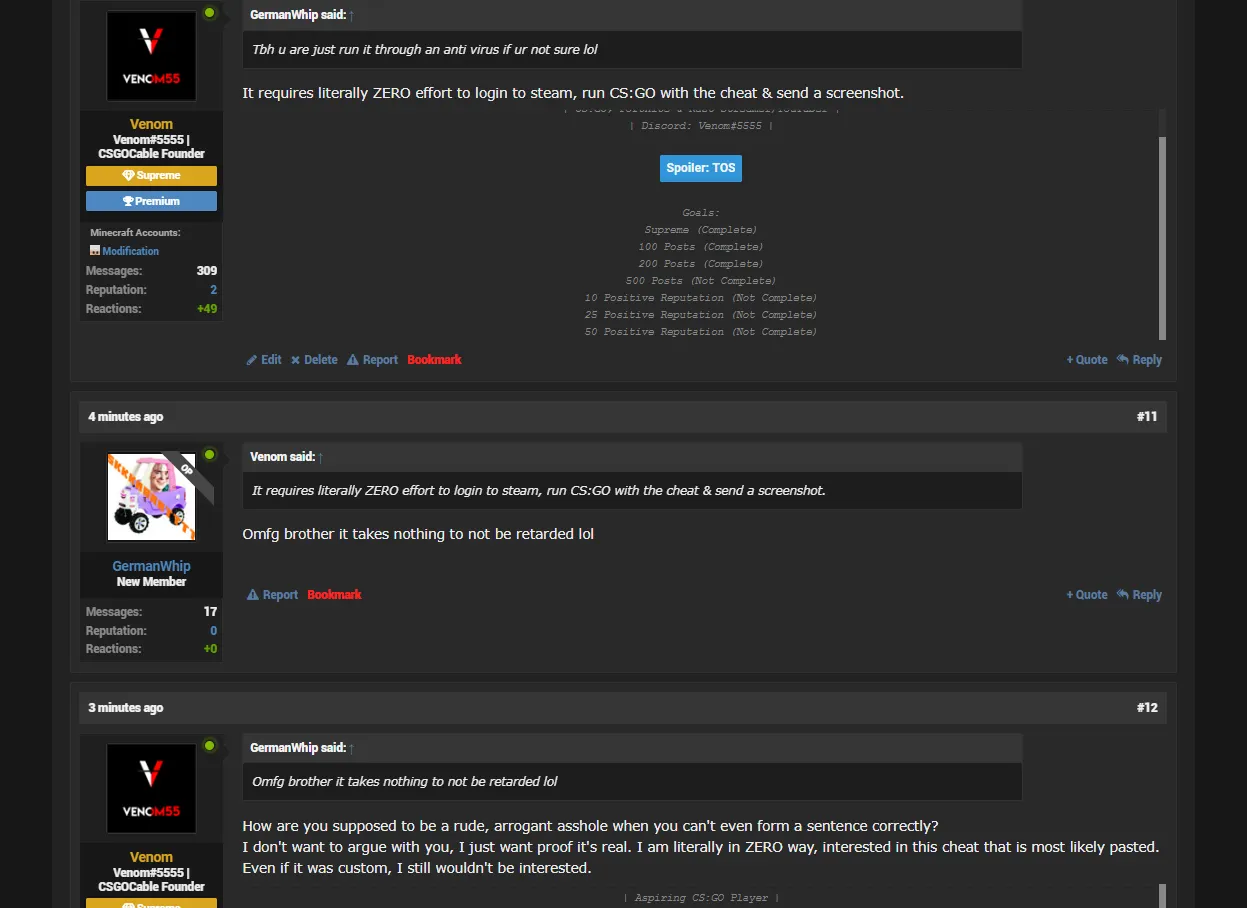The width and height of the screenshot is (1247, 908).
Task: Jump to quoted post via the arrow after 'GermanWhip said:' at top
Action: tap(351, 16)
